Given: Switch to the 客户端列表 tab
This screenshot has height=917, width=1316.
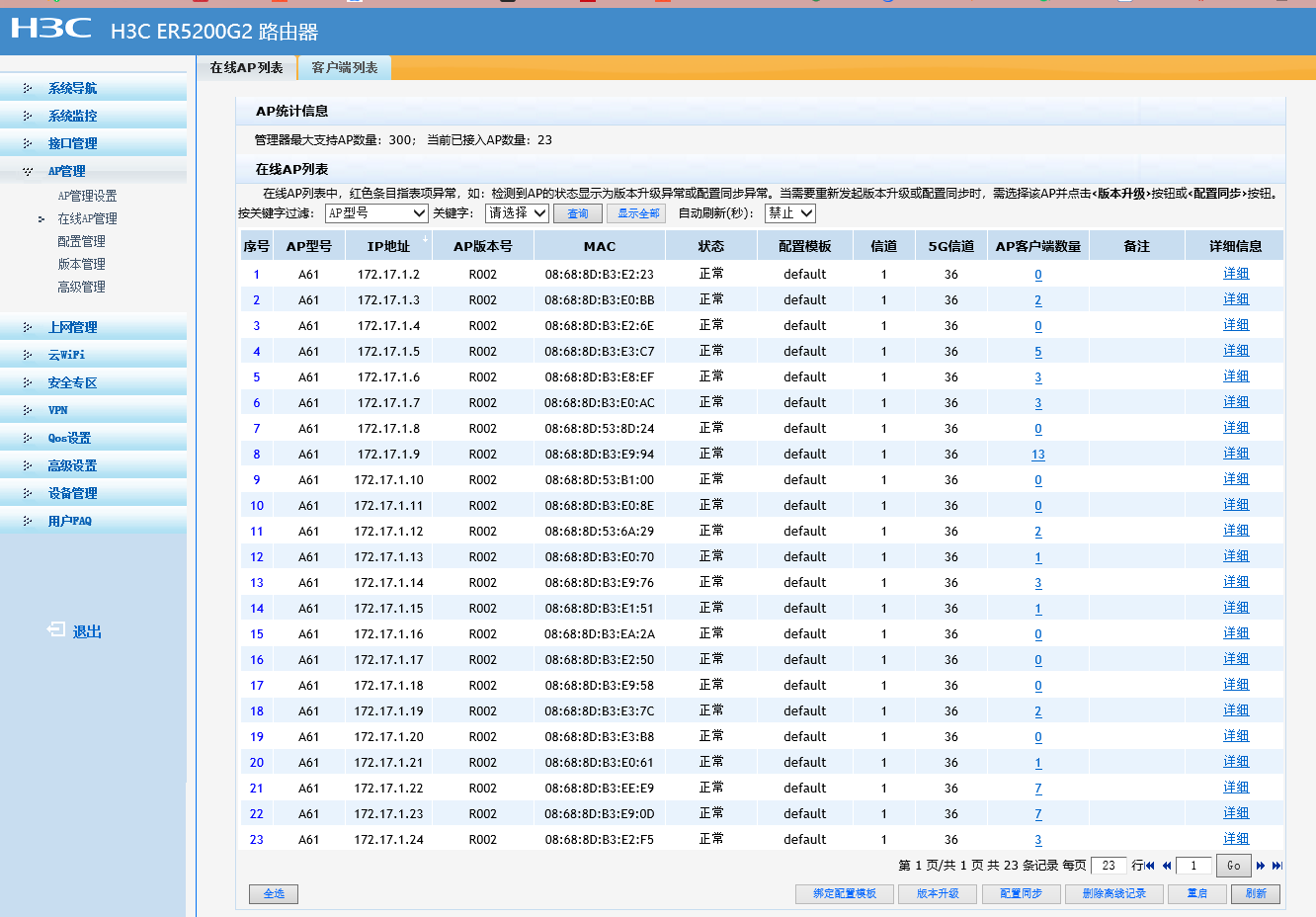Looking at the screenshot, I should (x=344, y=67).
